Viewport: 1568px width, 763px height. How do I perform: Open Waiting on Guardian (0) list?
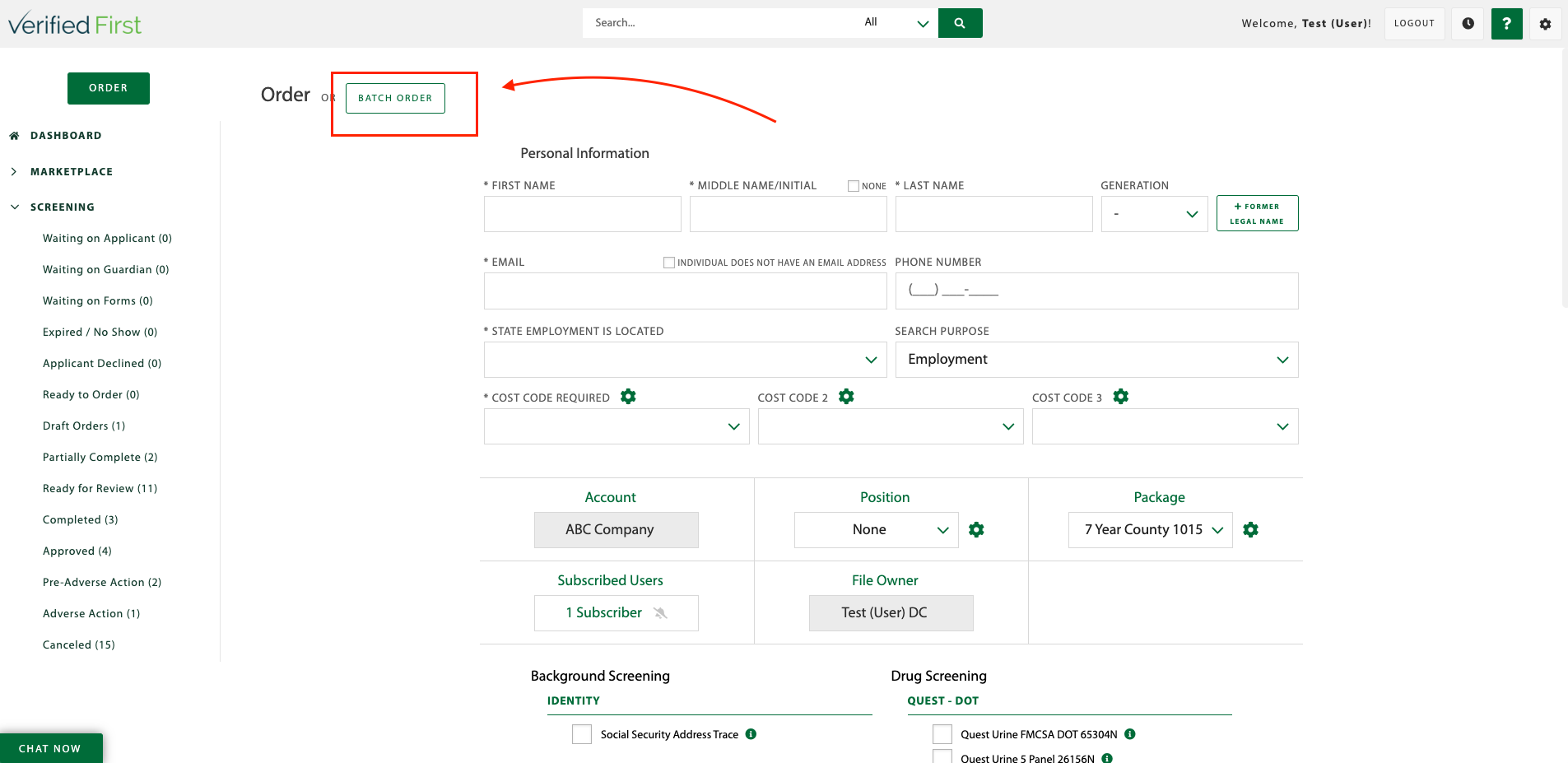(105, 270)
